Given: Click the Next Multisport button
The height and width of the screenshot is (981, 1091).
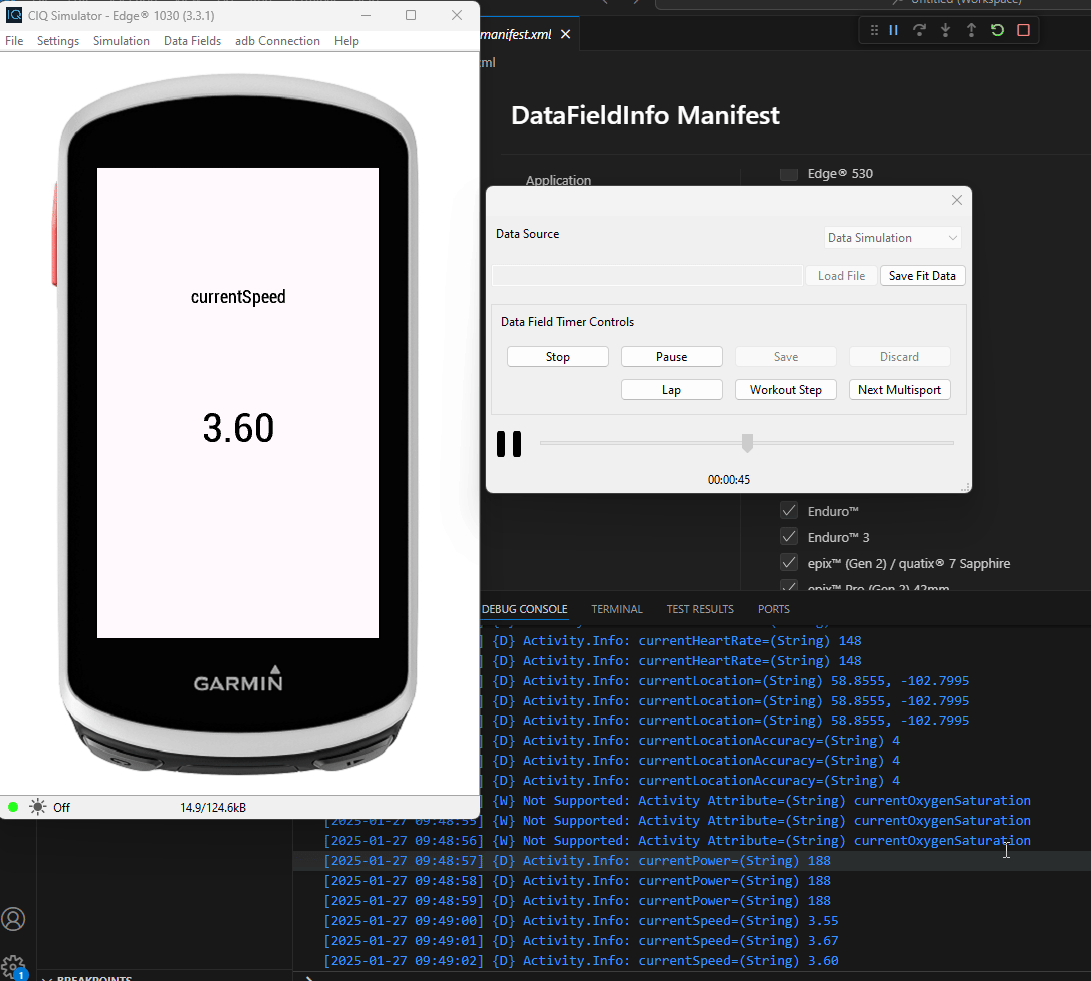Looking at the screenshot, I should 899,390.
